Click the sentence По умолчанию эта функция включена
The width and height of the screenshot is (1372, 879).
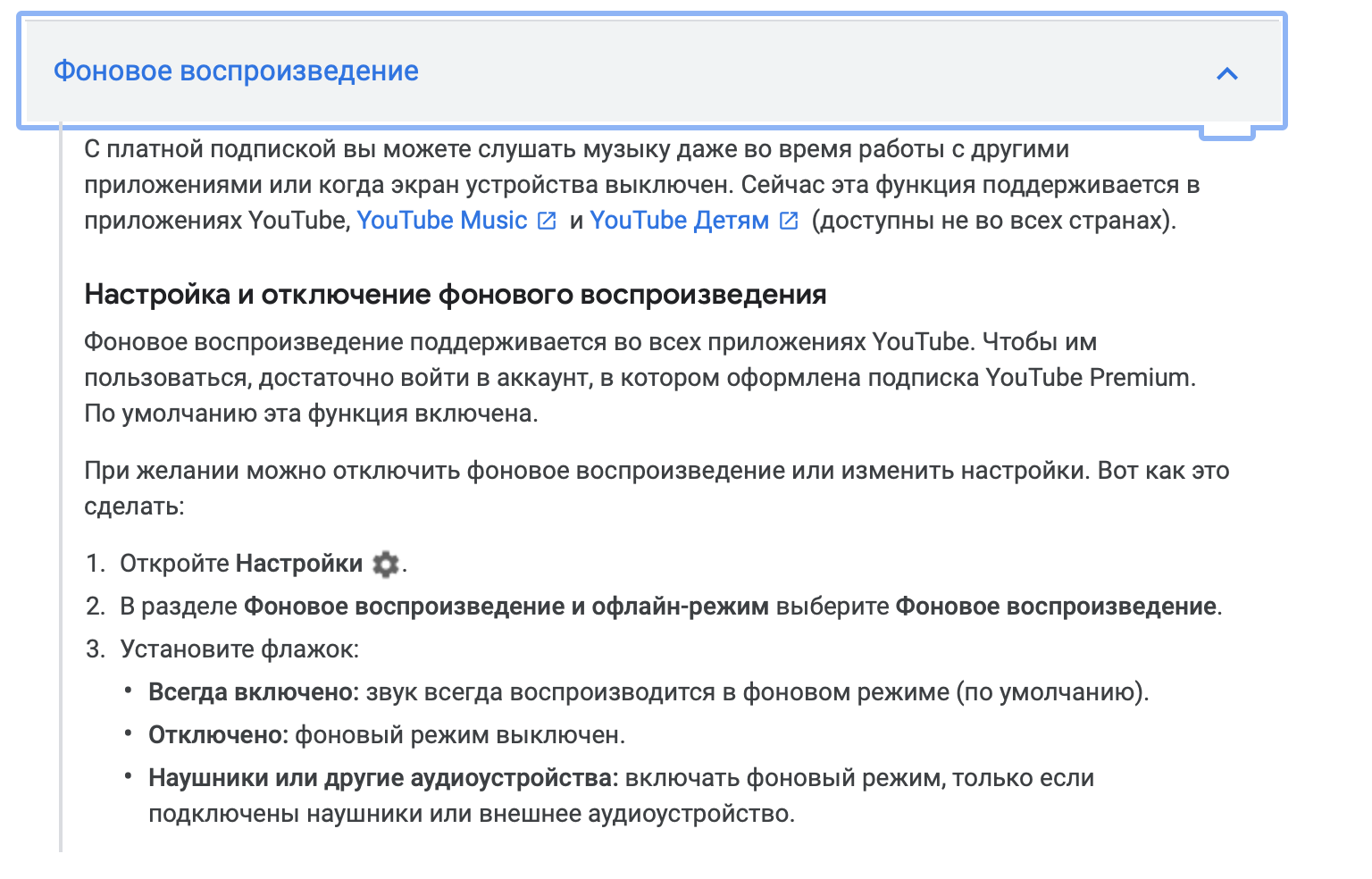coord(311,414)
